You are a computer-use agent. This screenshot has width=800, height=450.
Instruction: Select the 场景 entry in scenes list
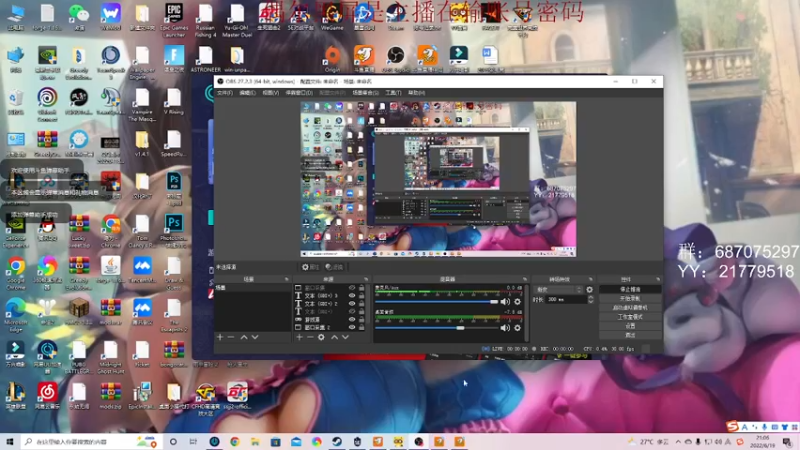(253, 288)
